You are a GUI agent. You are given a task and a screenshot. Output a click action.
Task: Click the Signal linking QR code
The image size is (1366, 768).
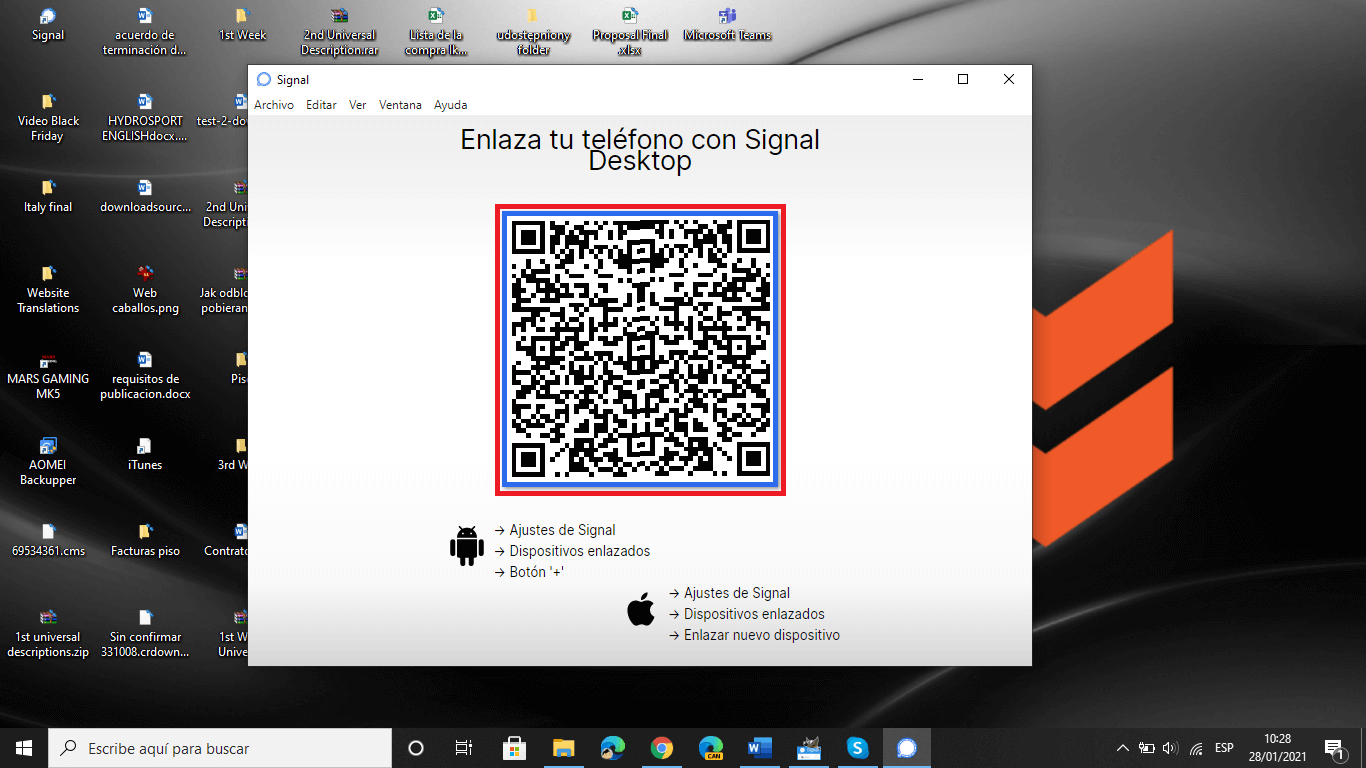641,349
